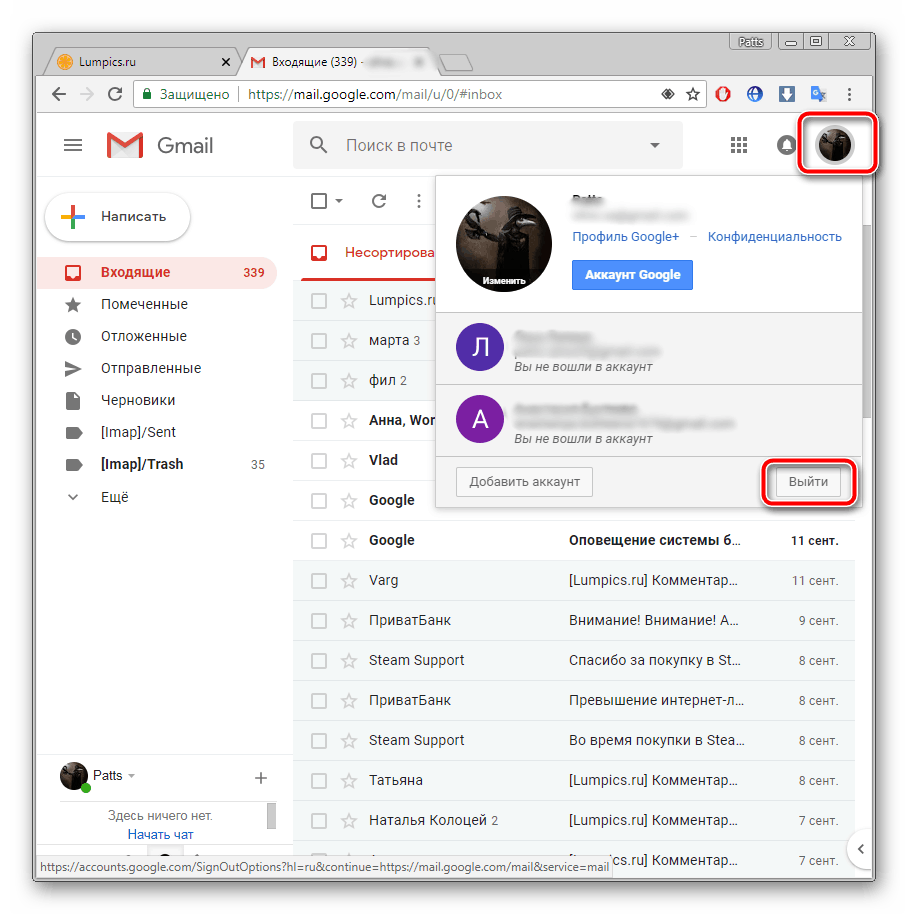The height and width of the screenshot is (914, 908).
Task: Click the Google Translate extension icon
Action: pyautogui.click(x=818, y=94)
